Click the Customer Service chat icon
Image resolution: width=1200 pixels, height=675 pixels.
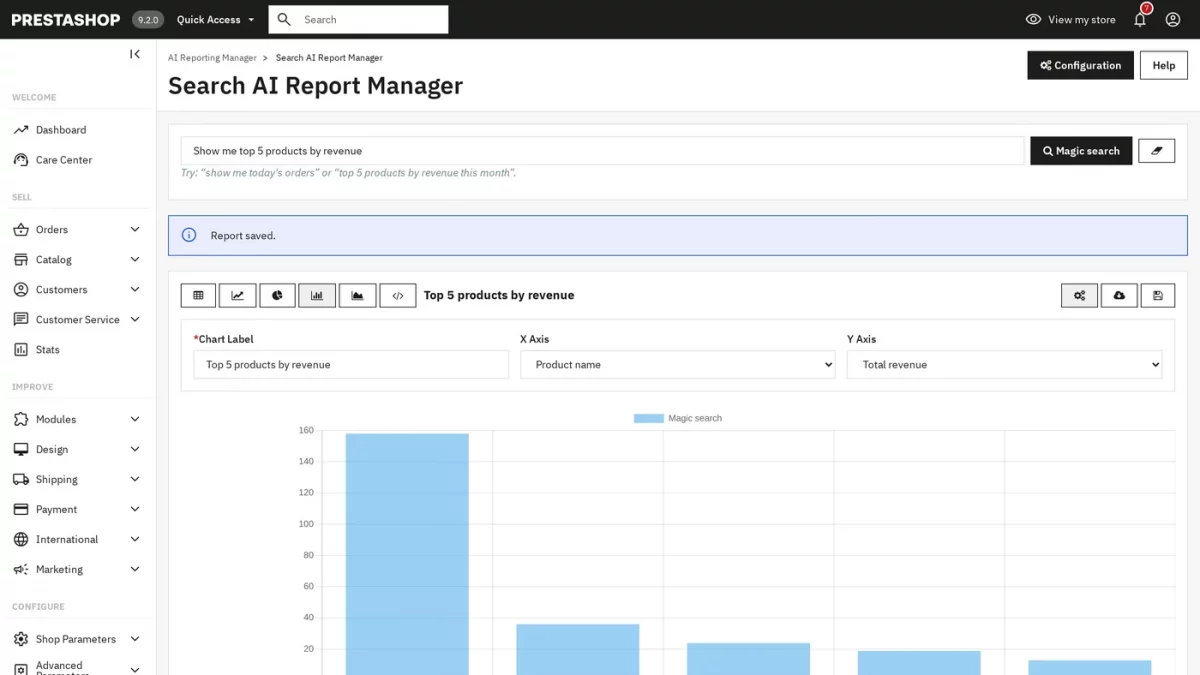pyautogui.click(x=20, y=320)
